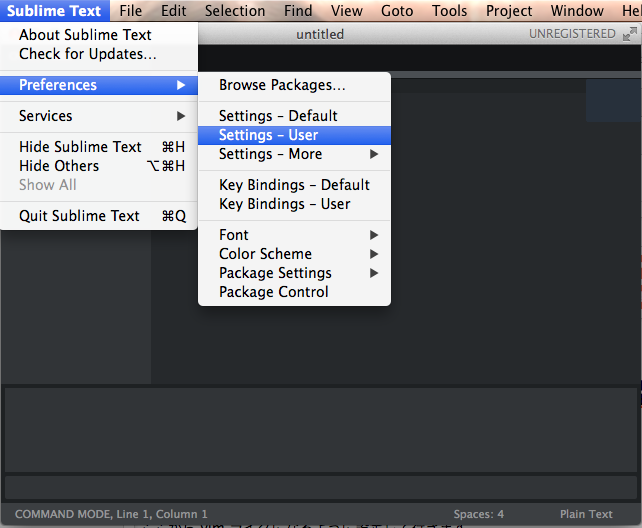Choose Hide Sublime Text

pyautogui.click(x=99, y=147)
